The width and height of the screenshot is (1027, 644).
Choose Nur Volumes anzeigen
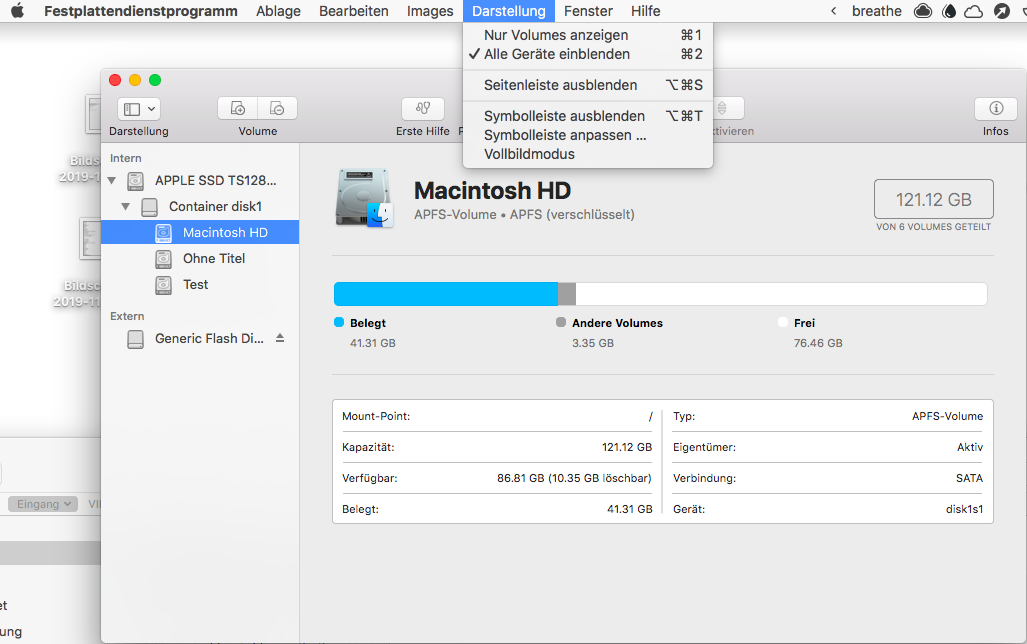588,35
